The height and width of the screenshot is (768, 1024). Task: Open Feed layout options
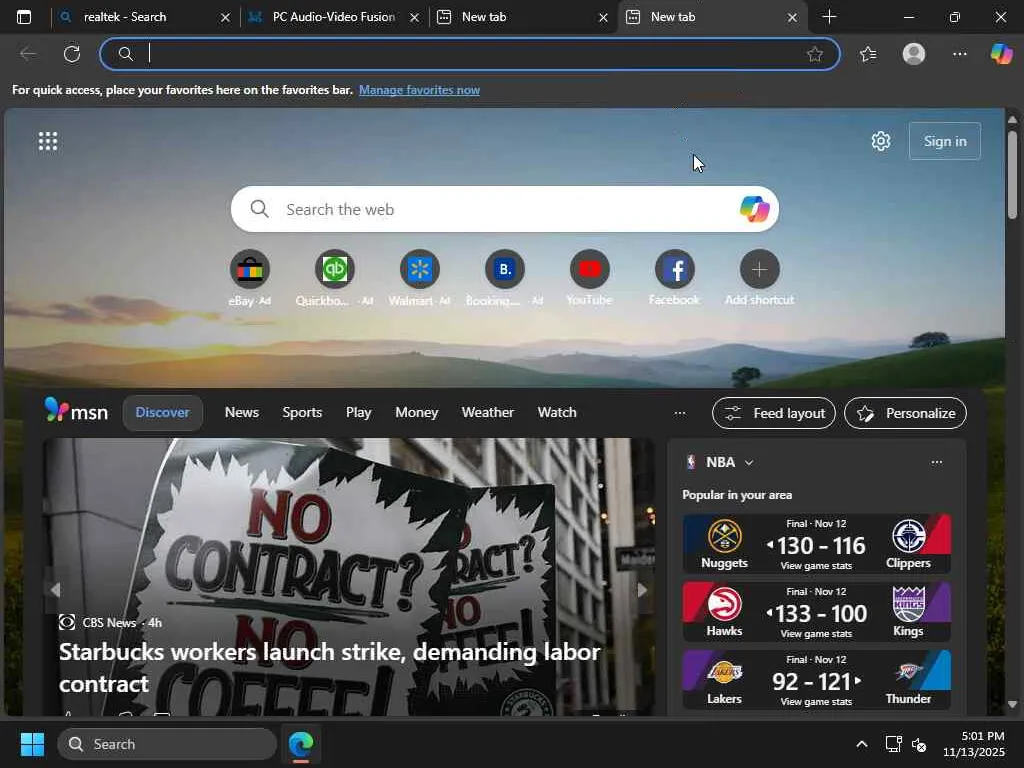pyautogui.click(x=774, y=413)
